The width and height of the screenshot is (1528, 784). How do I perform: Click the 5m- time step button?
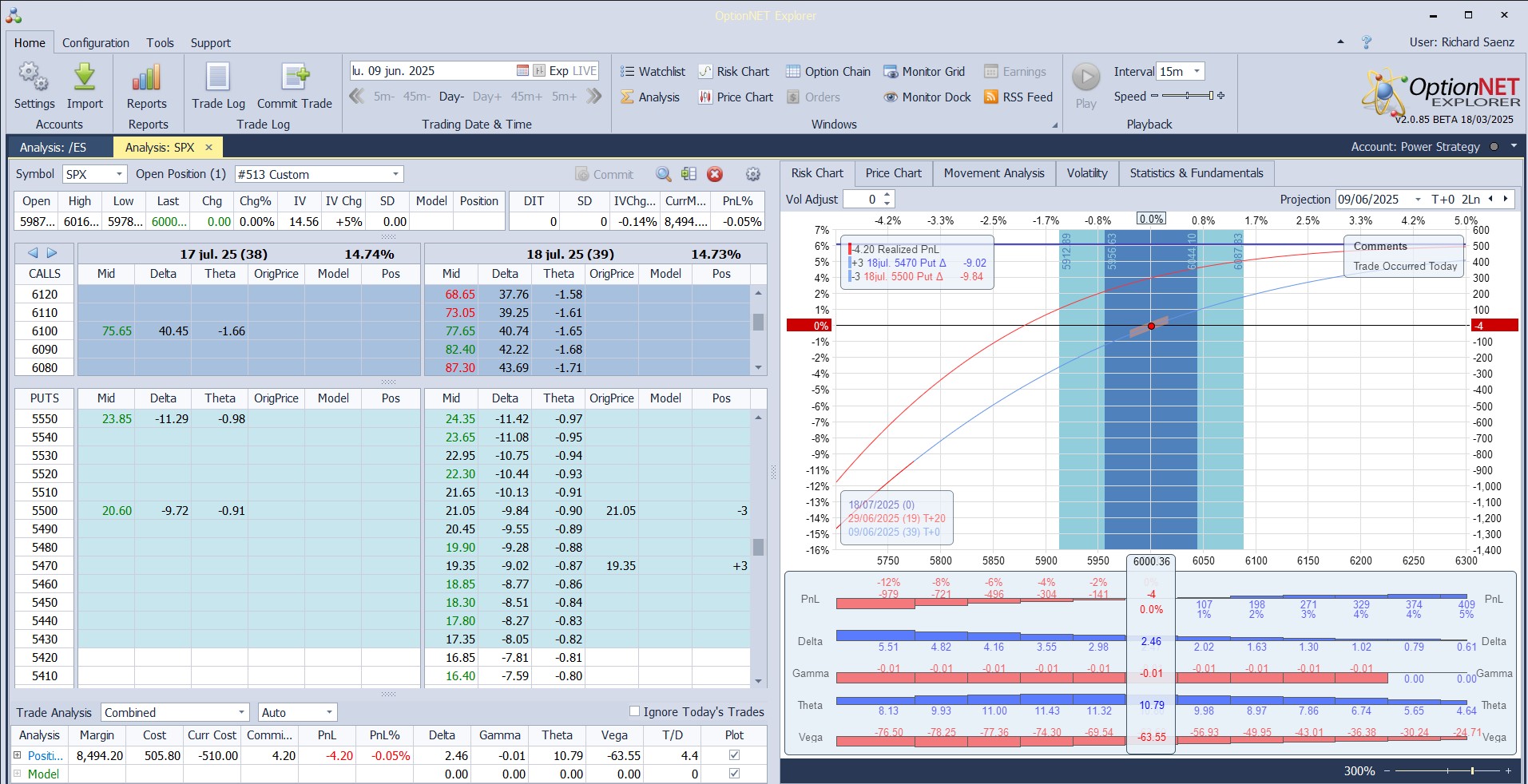[384, 97]
